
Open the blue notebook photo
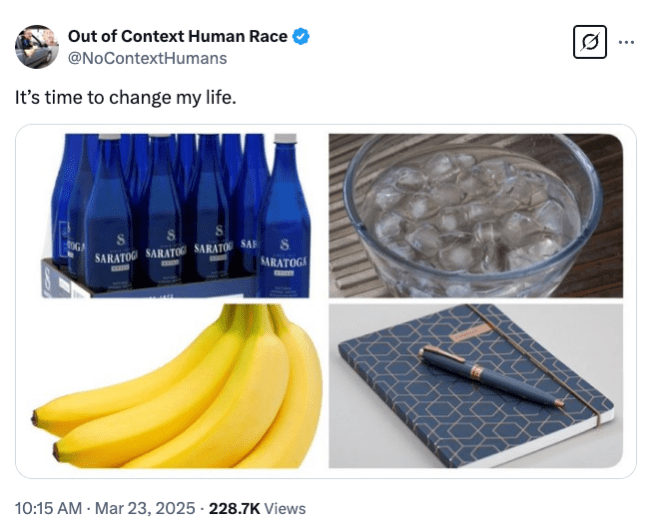pyautogui.click(x=476, y=386)
